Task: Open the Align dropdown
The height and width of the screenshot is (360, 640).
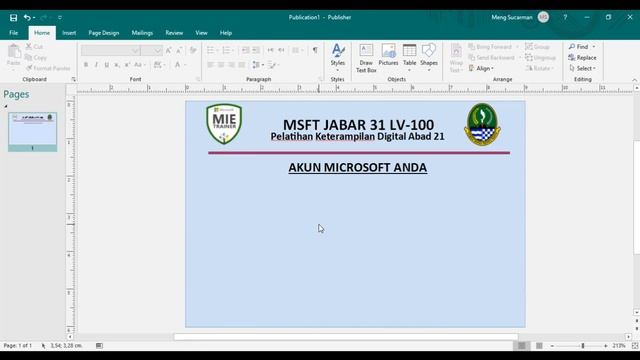Action: 482,68
